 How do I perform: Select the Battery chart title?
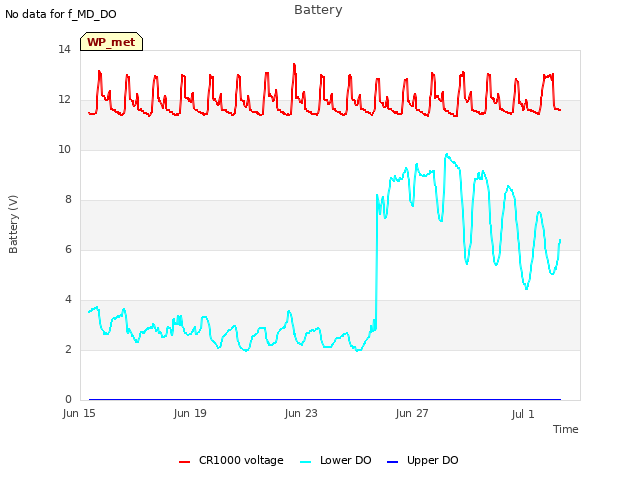click(x=318, y=10)
